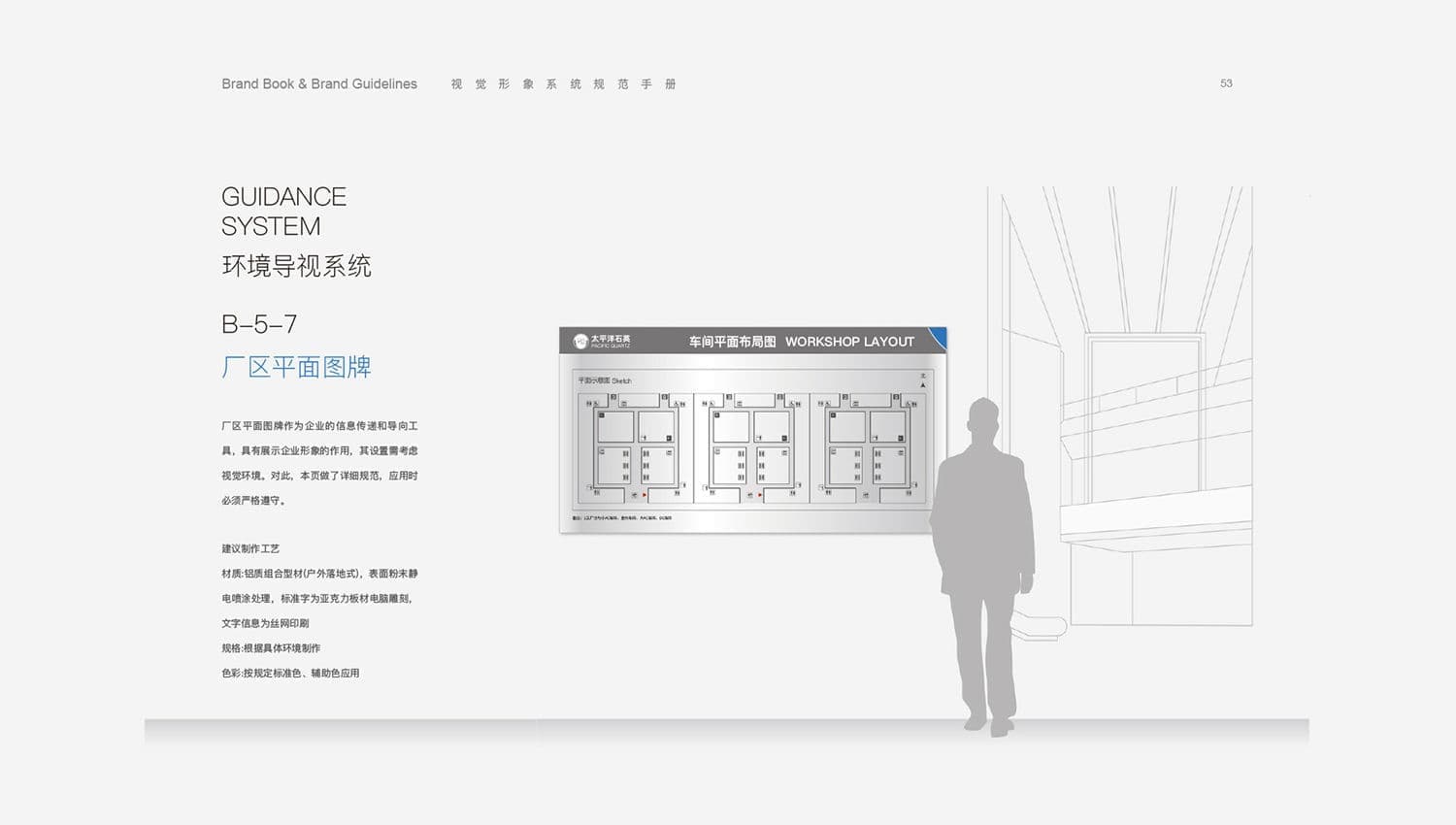Viewport: 1456px width, 825px height.
Task: Click the red marker in the middle floor plan
Action: 761,495
